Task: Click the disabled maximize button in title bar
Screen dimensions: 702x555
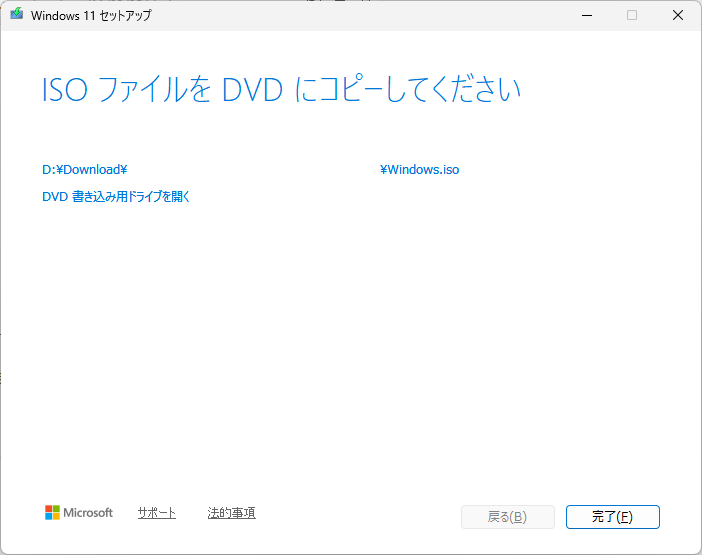Action: [632, 15]
